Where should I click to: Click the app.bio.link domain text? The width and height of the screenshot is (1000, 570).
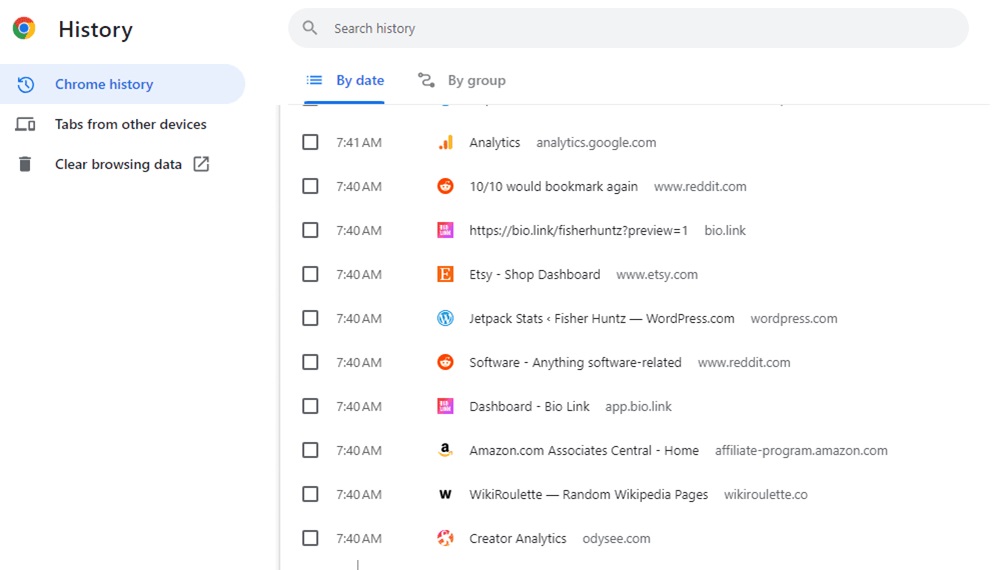click(638, 407)
